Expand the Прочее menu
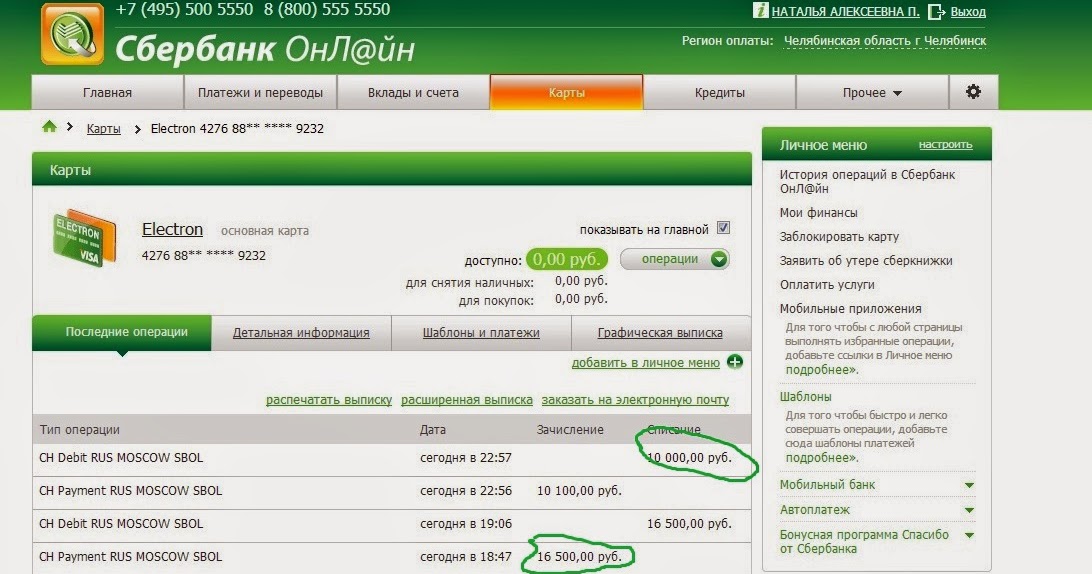Image resolution: width=1092 pixels, height=574 pixels. coord(872,93)
